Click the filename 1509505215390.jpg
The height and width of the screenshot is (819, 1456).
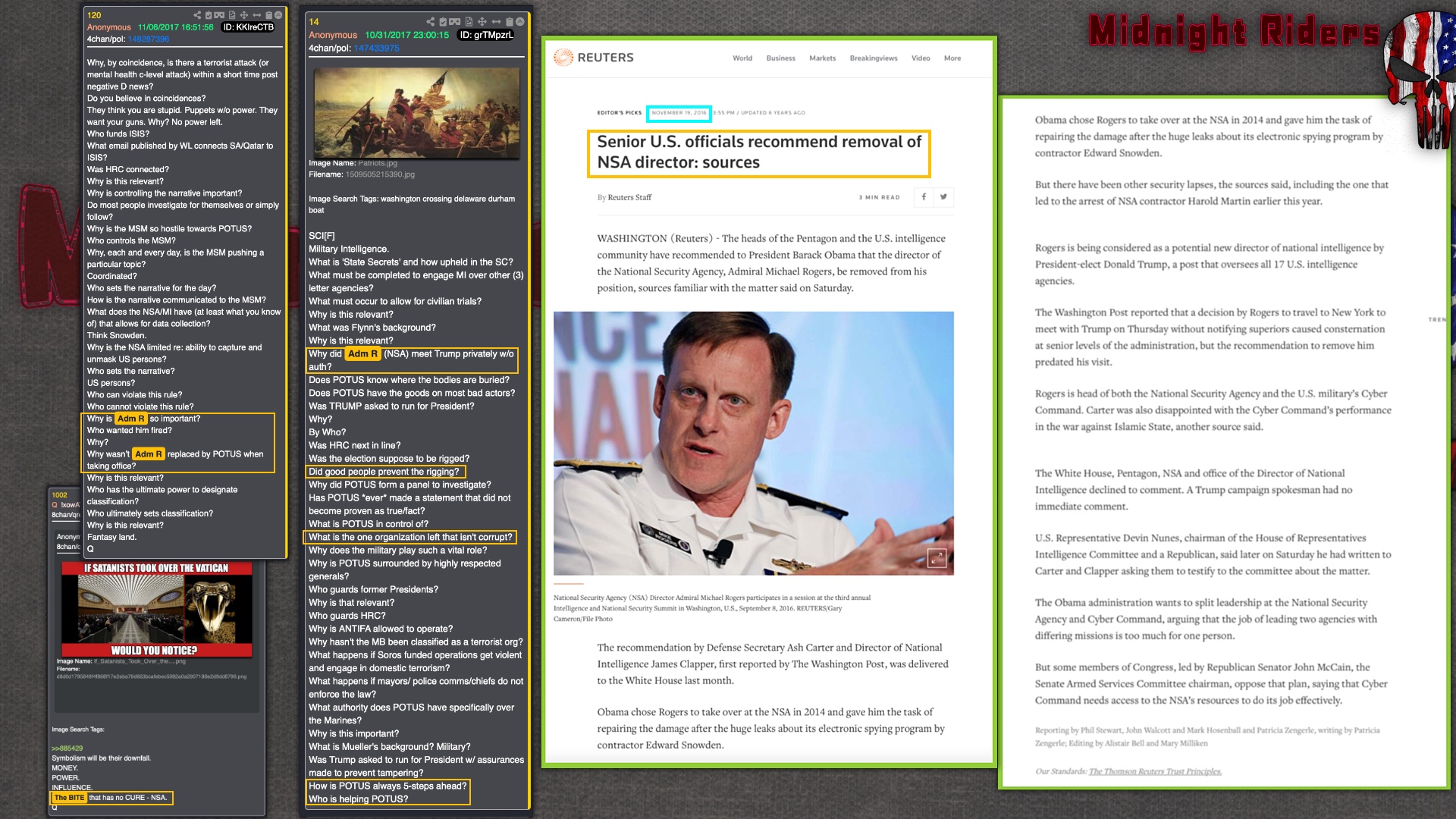pyautogui.click(x=380, y=174)
